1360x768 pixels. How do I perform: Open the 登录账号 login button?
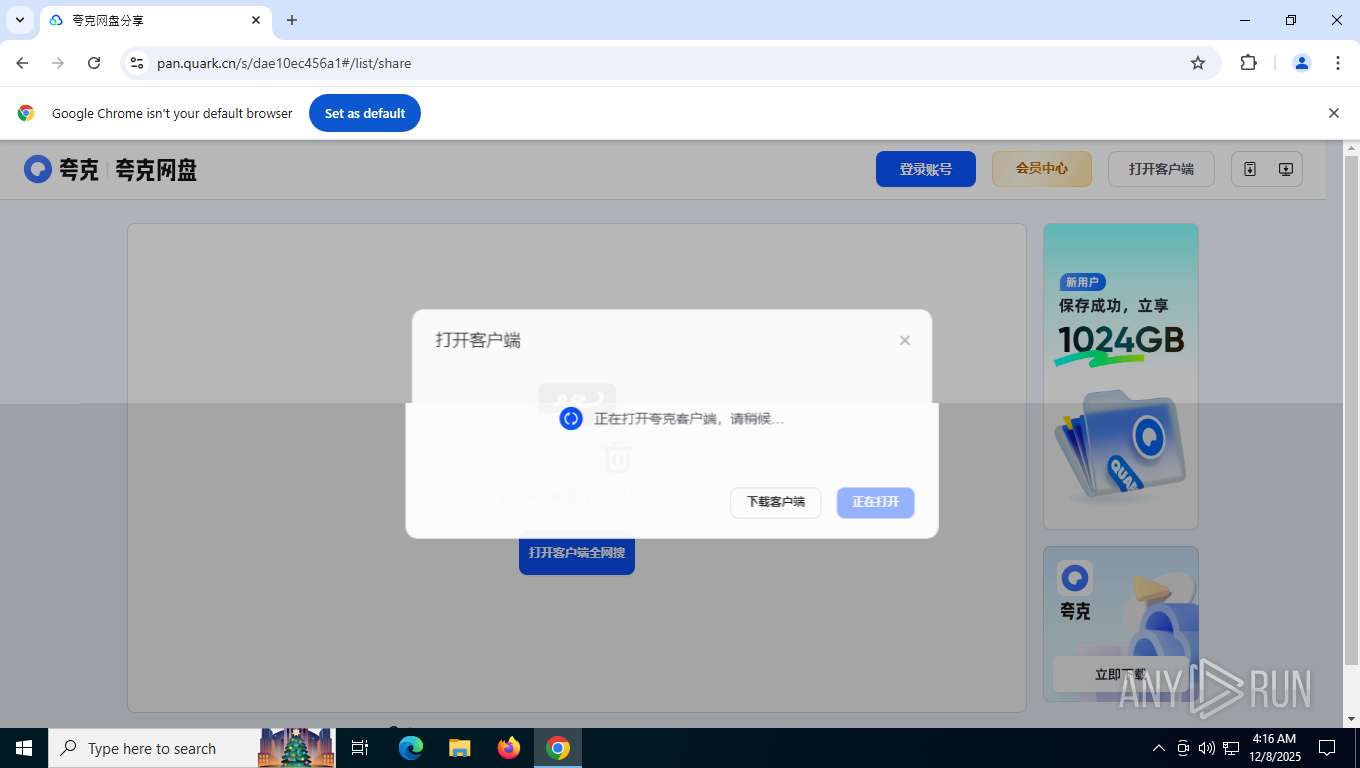926,169
